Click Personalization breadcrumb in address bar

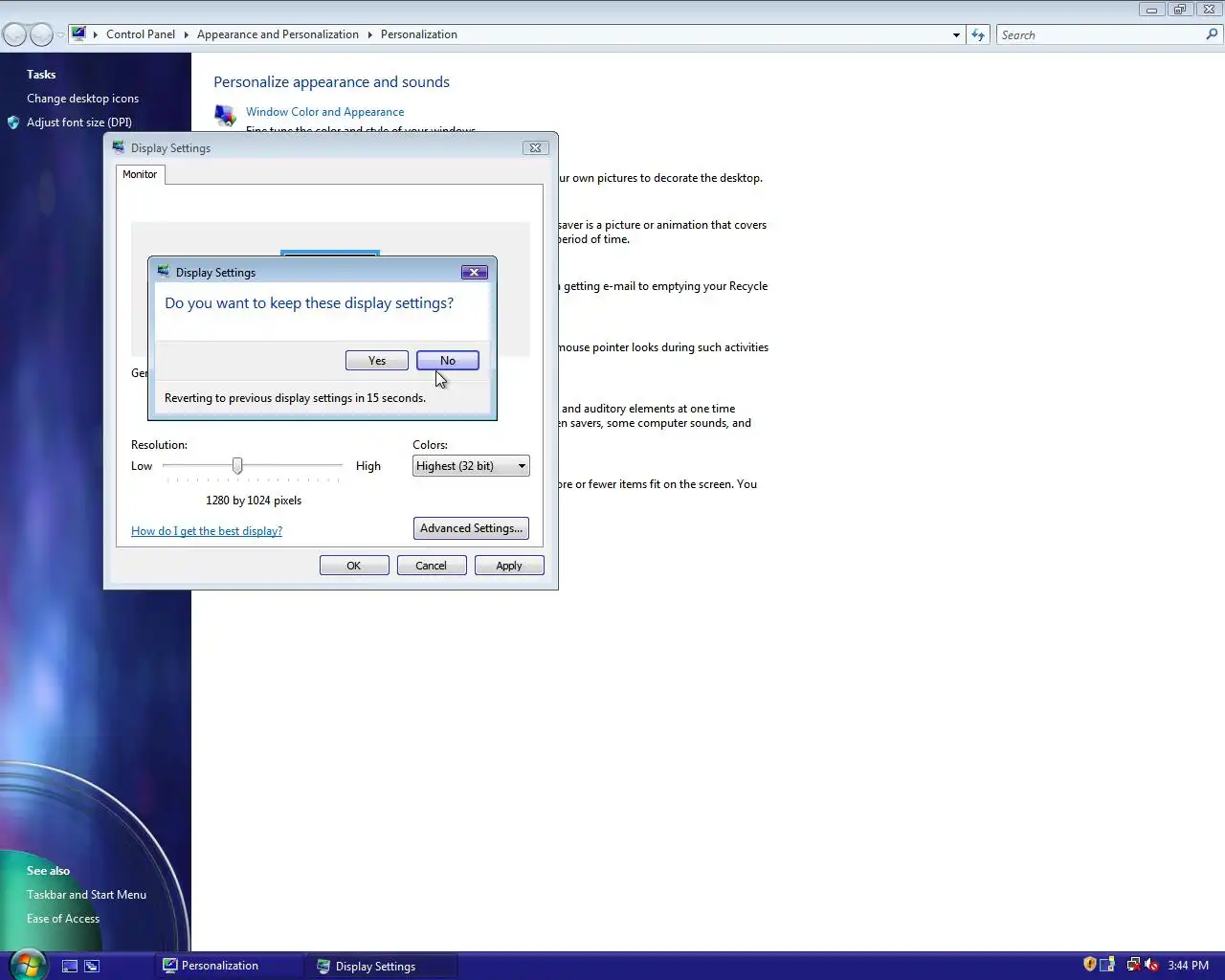[419, 34]
